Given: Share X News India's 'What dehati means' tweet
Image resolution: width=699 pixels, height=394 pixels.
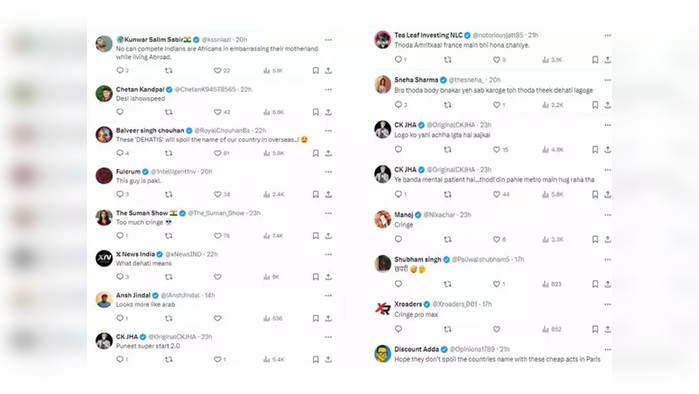Looking at the screenshot, I should coord(329,277).
